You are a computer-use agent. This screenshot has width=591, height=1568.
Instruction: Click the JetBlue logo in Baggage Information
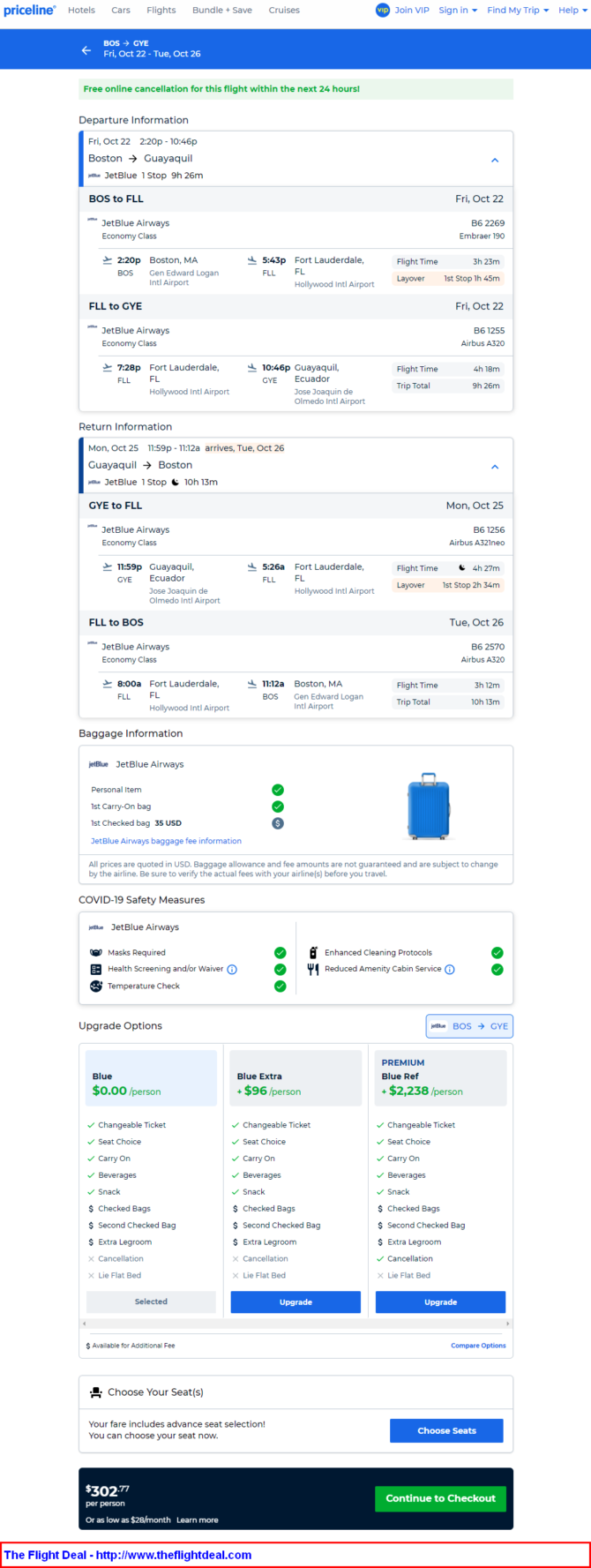click(99, 764)
